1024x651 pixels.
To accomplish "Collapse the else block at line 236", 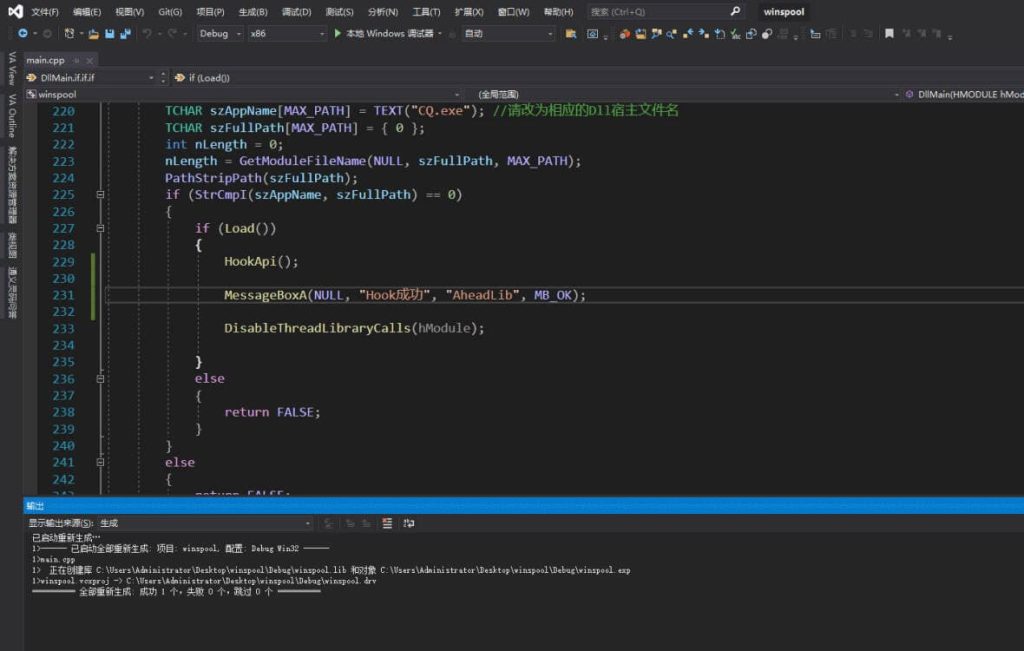I will 99,379.
